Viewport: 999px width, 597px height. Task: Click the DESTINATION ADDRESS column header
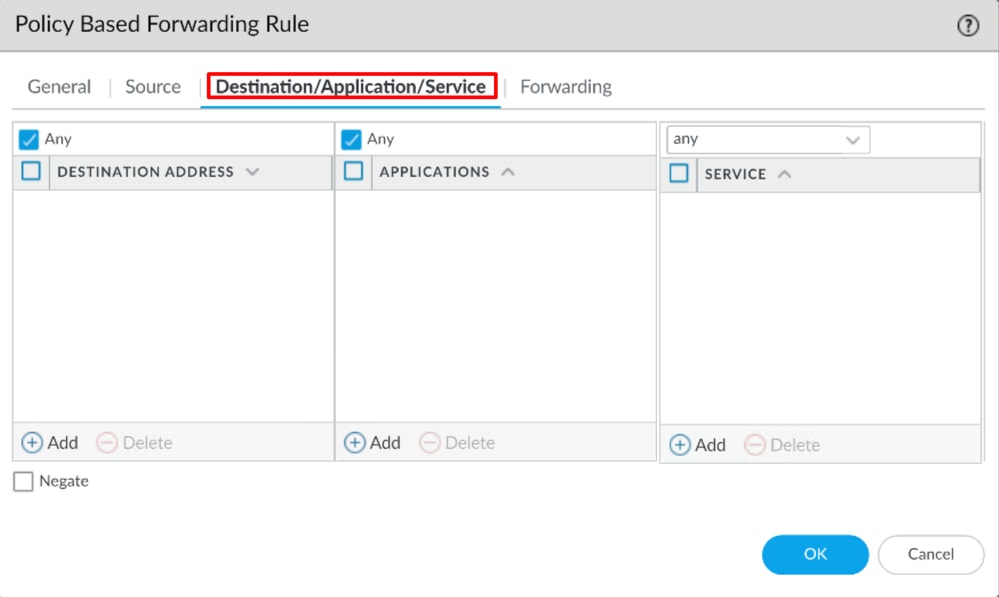145,172
